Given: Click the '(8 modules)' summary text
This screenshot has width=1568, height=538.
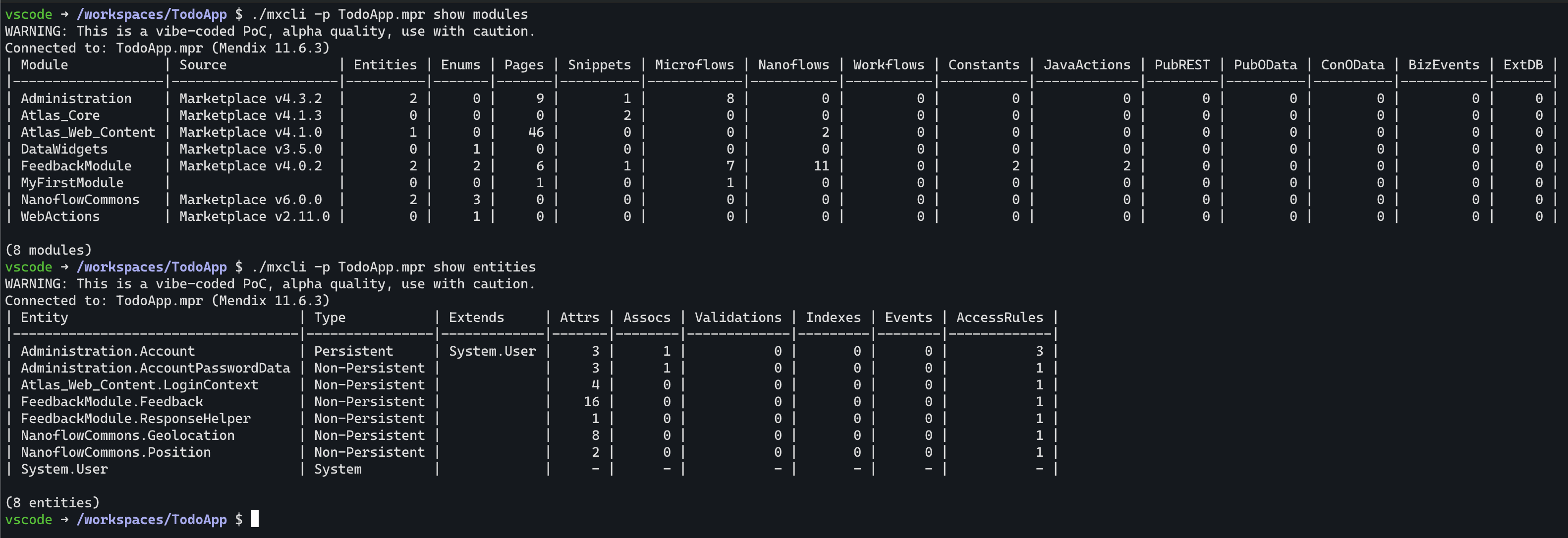Looking at the screenshot, I should click(48, 250).
